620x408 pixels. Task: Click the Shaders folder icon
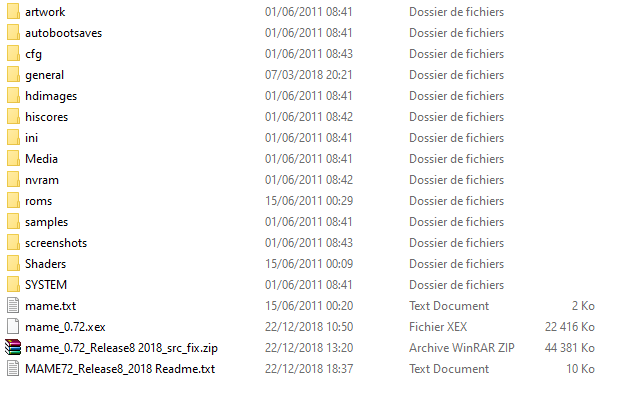(13, 264)
